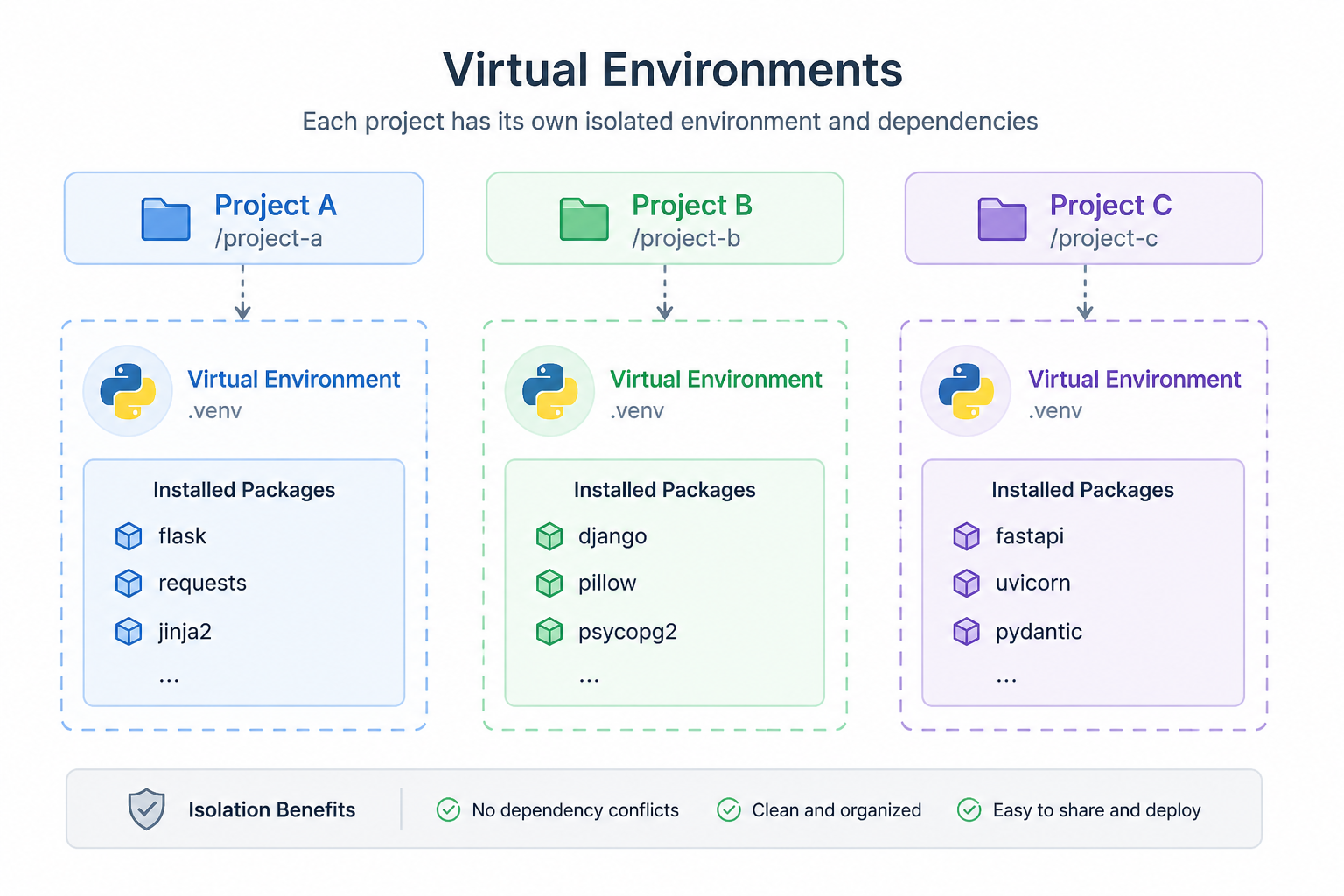Image resolution: width=1344 pixels, height=896 pixels.
Task: Click .venv under Project C's environment
Action: [1055, 411]
